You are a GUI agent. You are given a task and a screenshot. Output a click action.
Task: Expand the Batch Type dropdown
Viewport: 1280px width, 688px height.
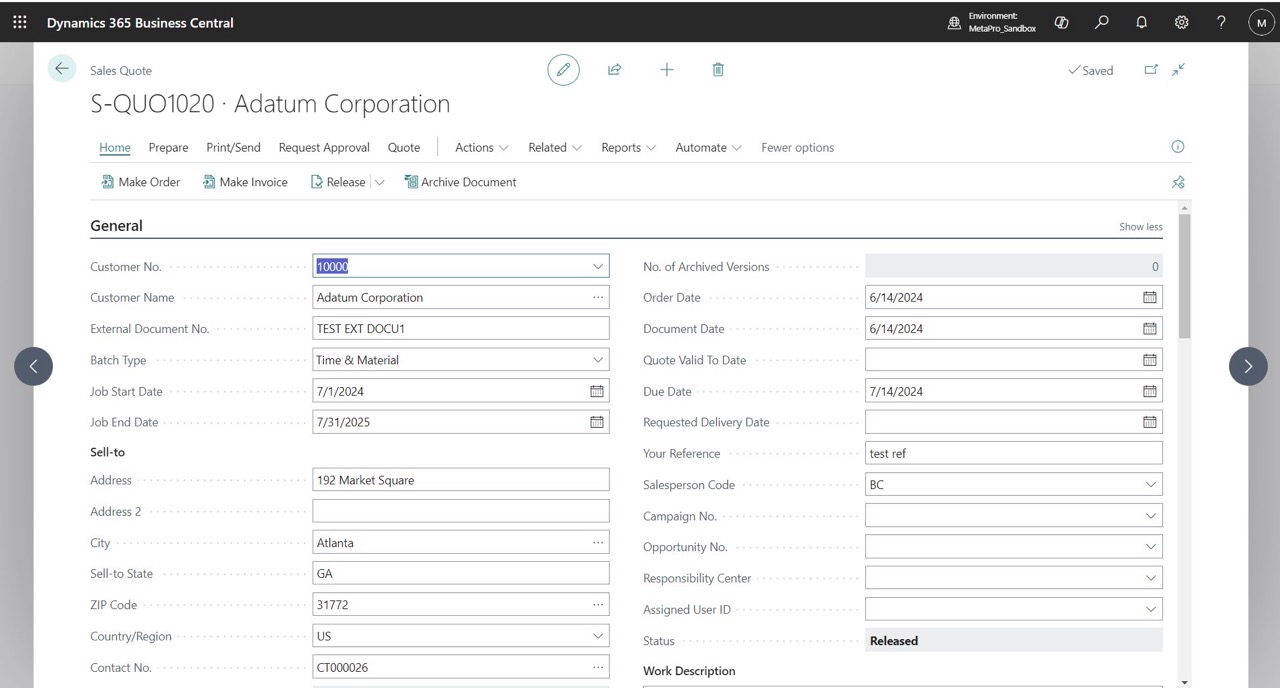pos(598,360)
